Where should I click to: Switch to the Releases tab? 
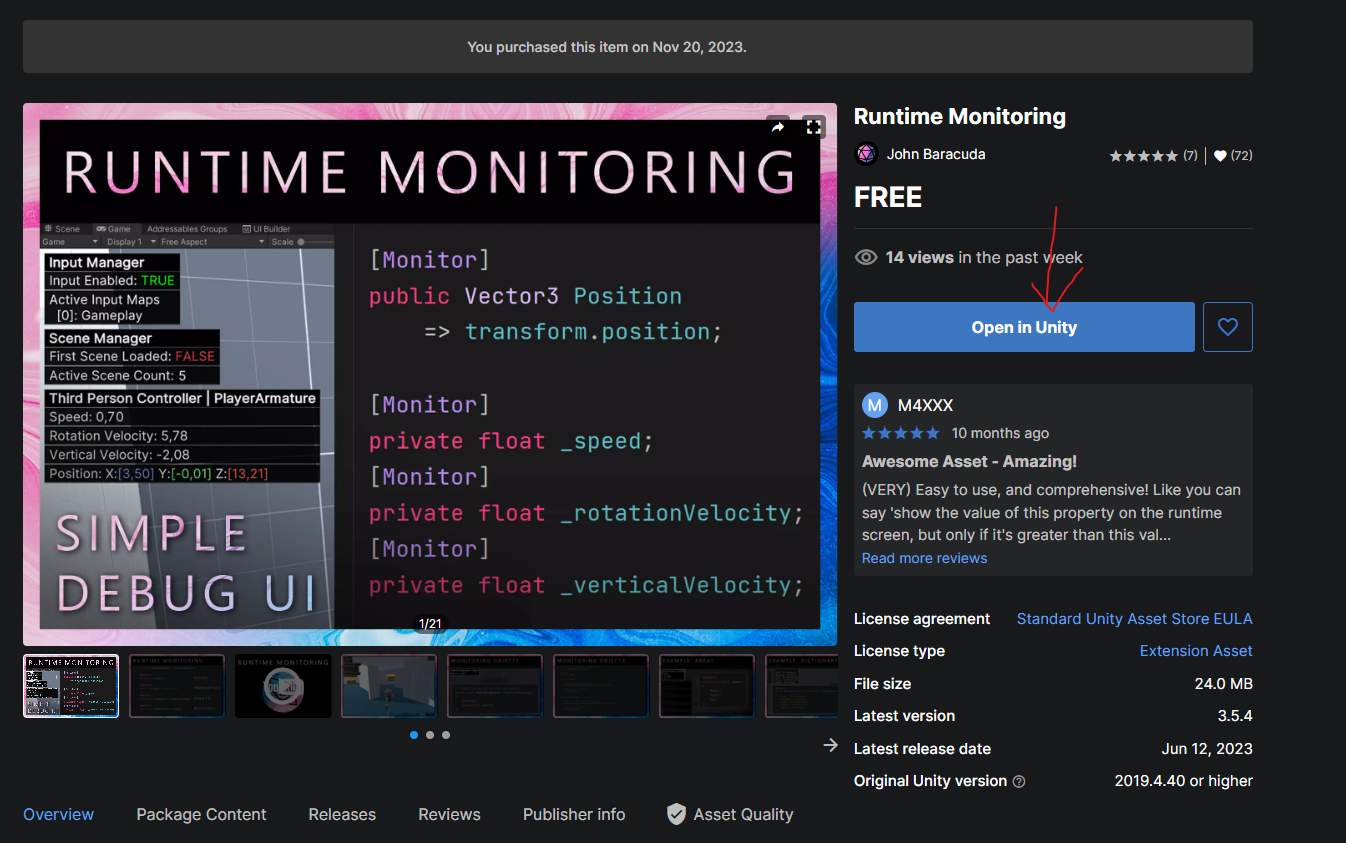[x=342, y=814]
